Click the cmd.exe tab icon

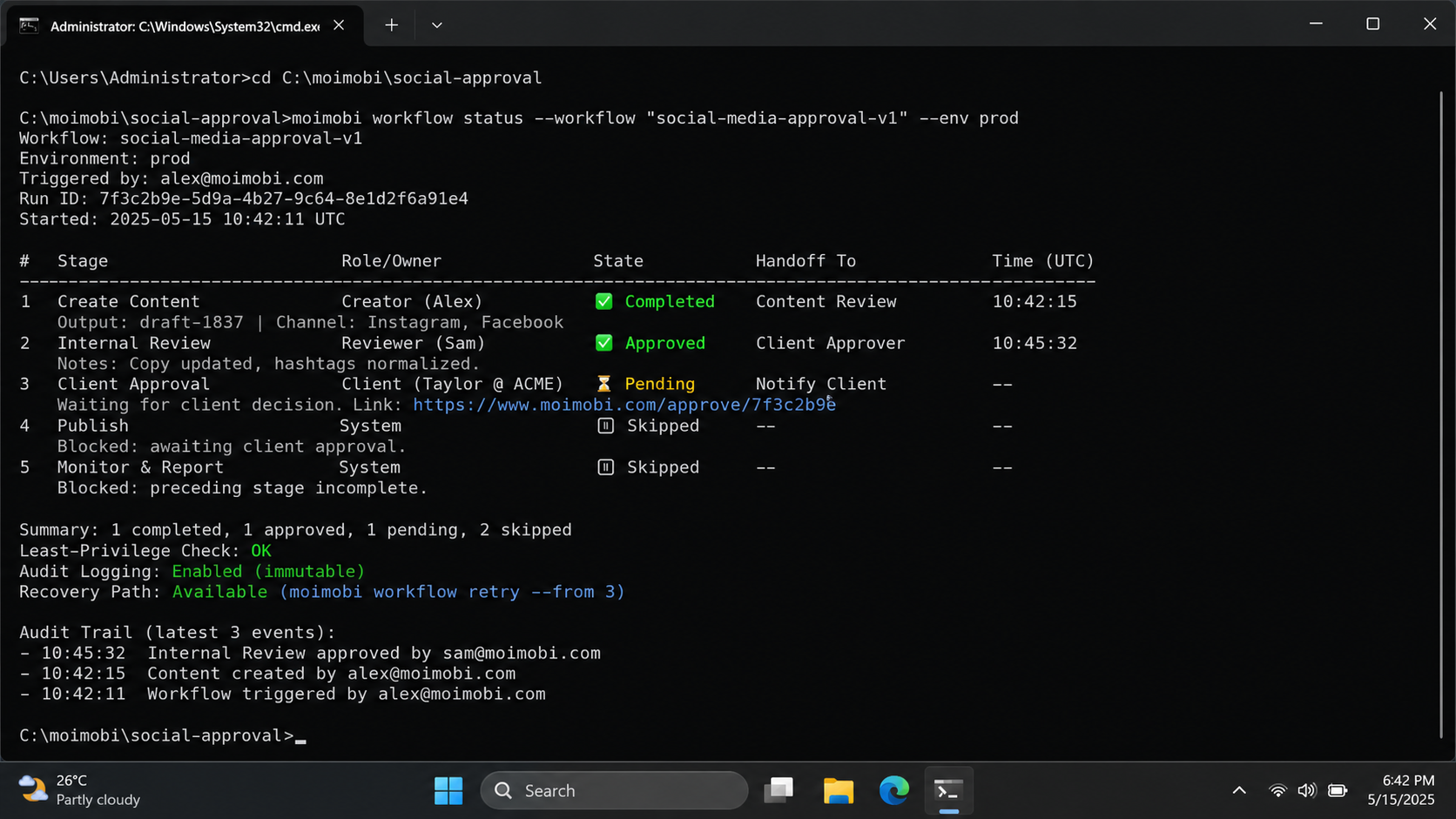pos(29,25)
